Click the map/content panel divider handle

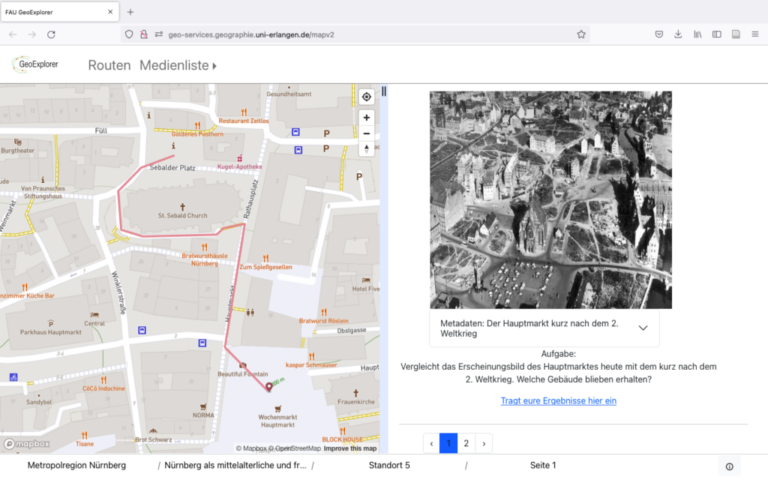click(x=384, y=92)
